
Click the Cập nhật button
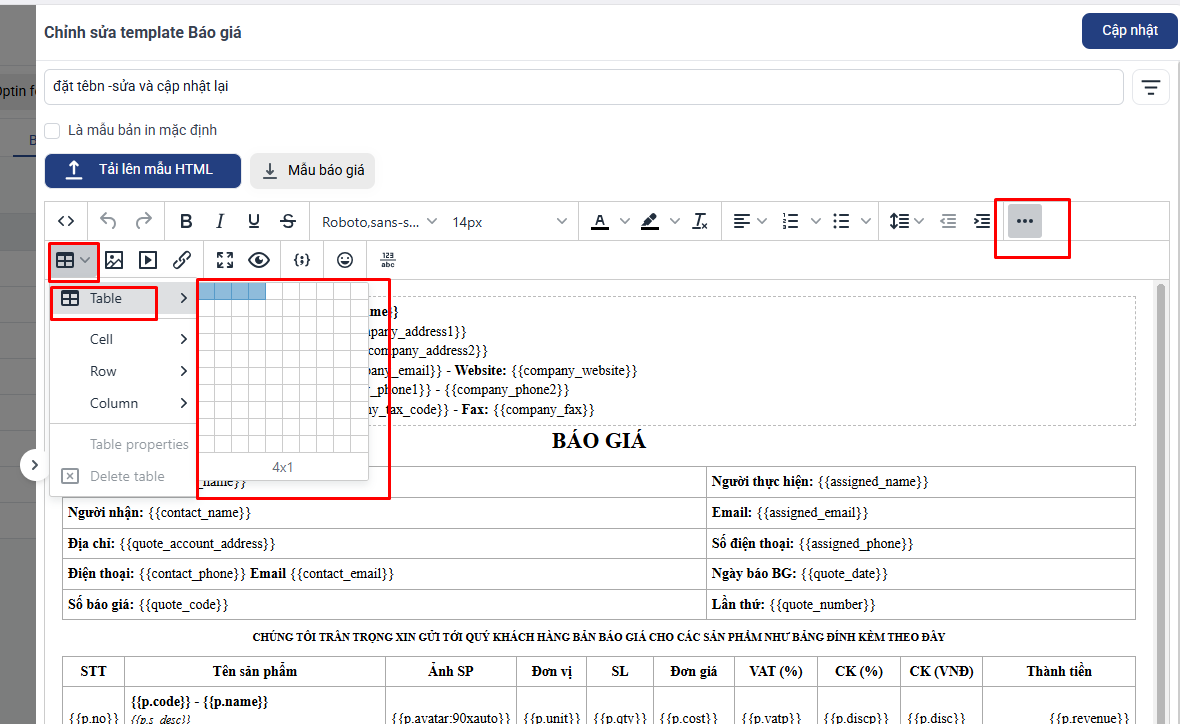click(1129, 31)
